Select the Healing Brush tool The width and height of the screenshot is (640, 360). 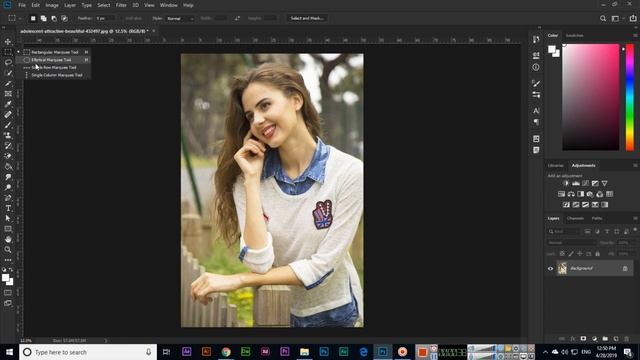pos(8,115)
